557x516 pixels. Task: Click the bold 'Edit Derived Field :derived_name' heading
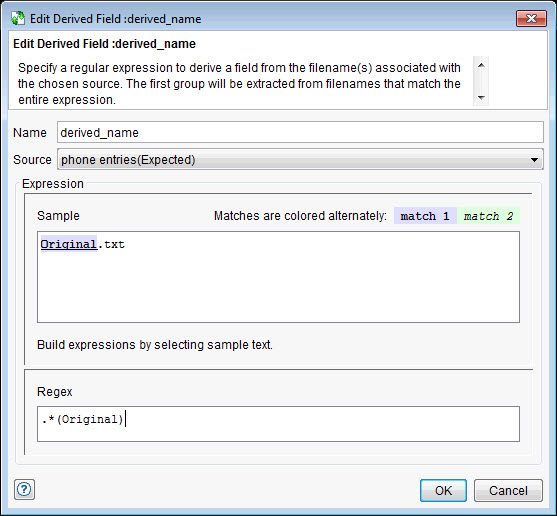tap(104, 44)
